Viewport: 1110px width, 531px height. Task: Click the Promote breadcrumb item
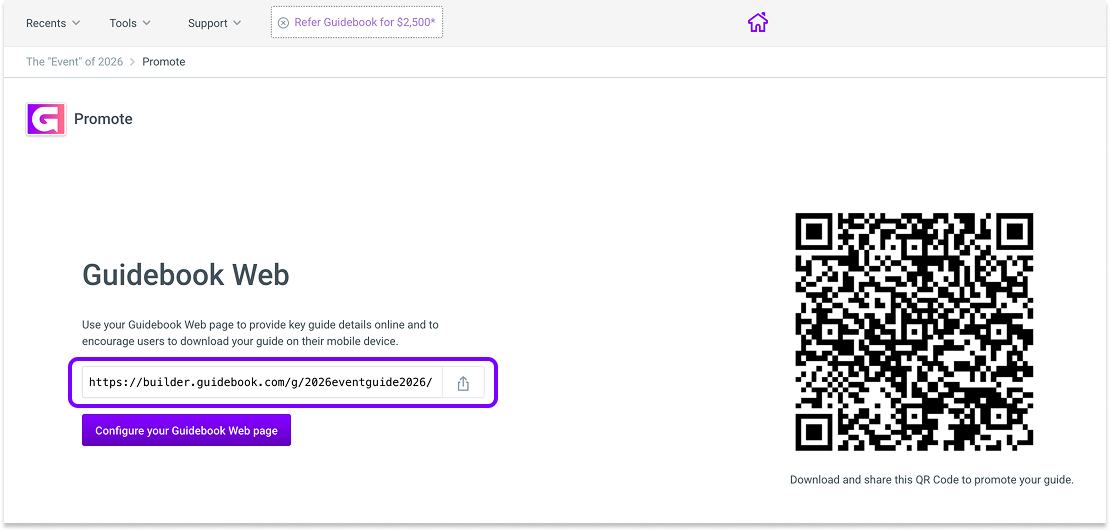[x=164, y=62]
